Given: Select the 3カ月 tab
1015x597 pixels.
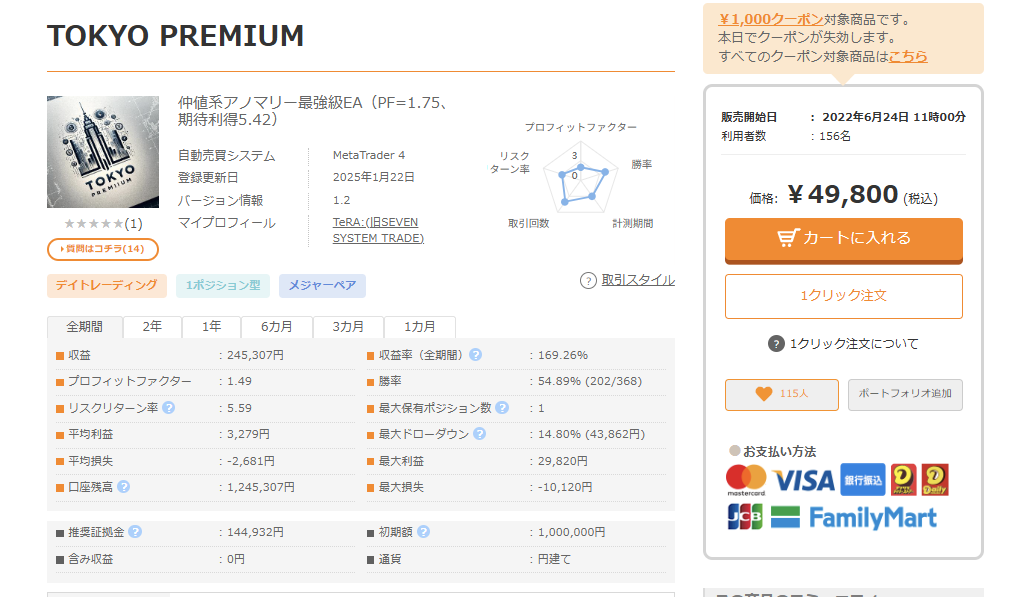Looking at the screenshot, I should 348,327.
